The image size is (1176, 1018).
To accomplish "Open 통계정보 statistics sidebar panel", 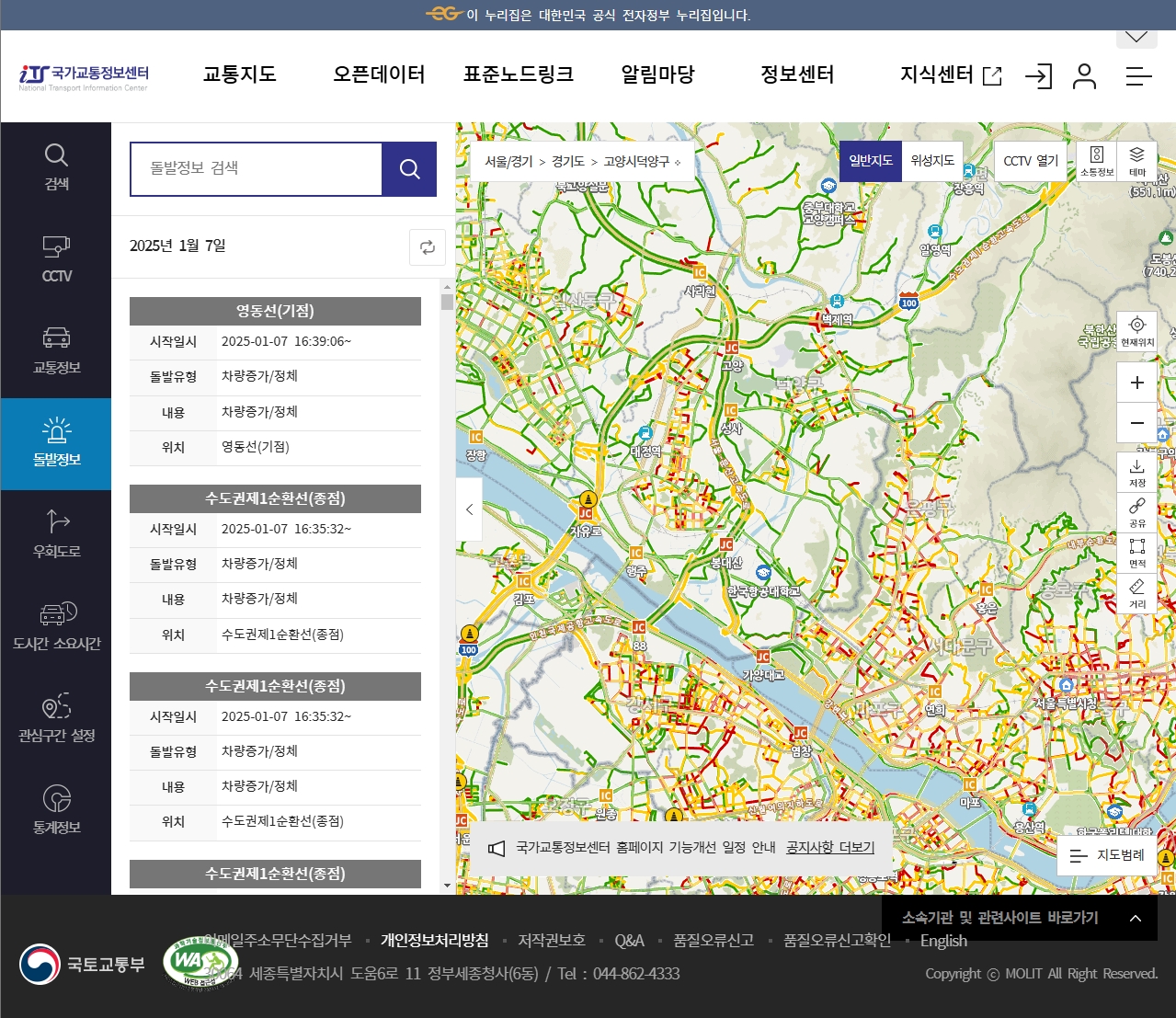I will [56, 812].
